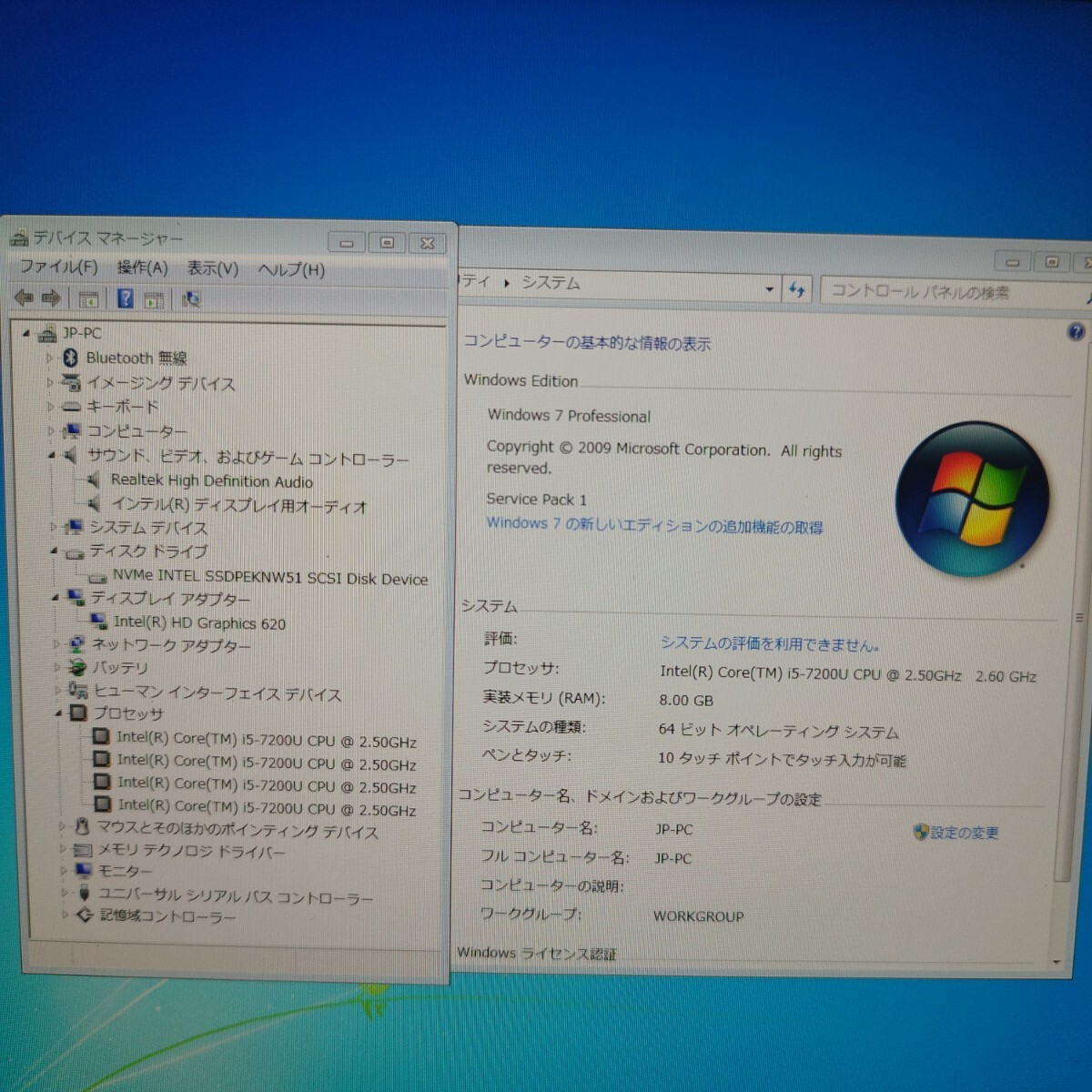This screenshot has width=1092, height=1092.
Task: Collapse サウンド、ビデオ、およびゲーム コントローラー
Action: 52,455
